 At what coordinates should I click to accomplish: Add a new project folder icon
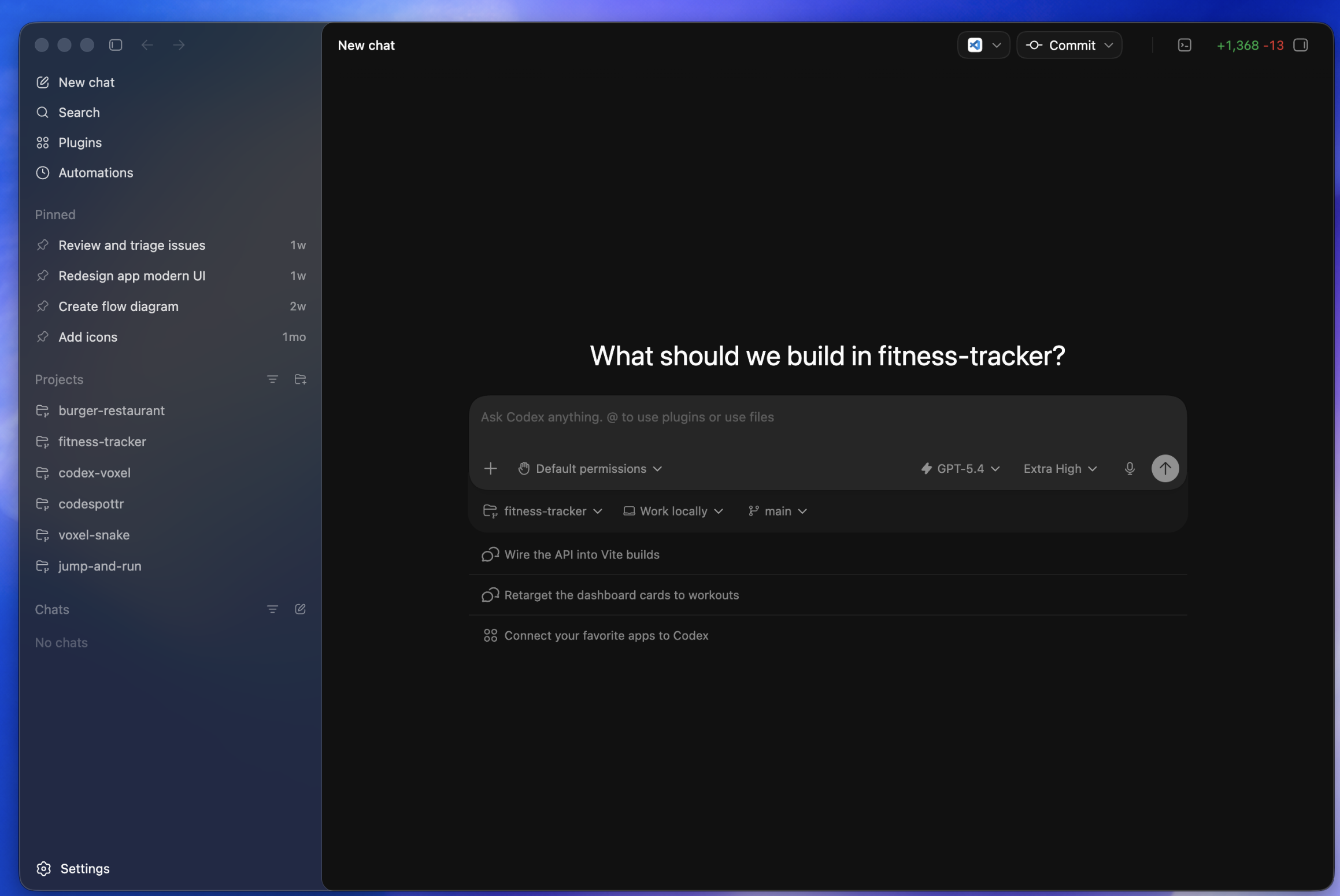click(300, 379)
